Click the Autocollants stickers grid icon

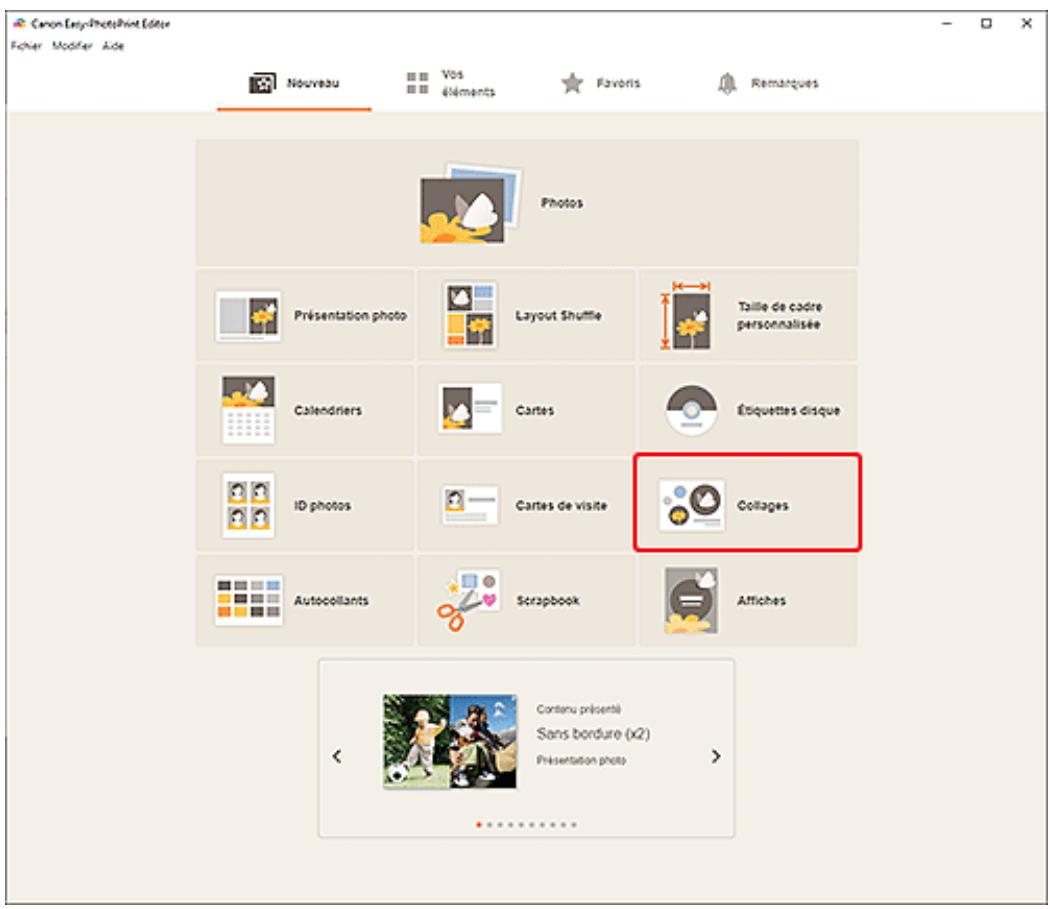pos(248,600)
